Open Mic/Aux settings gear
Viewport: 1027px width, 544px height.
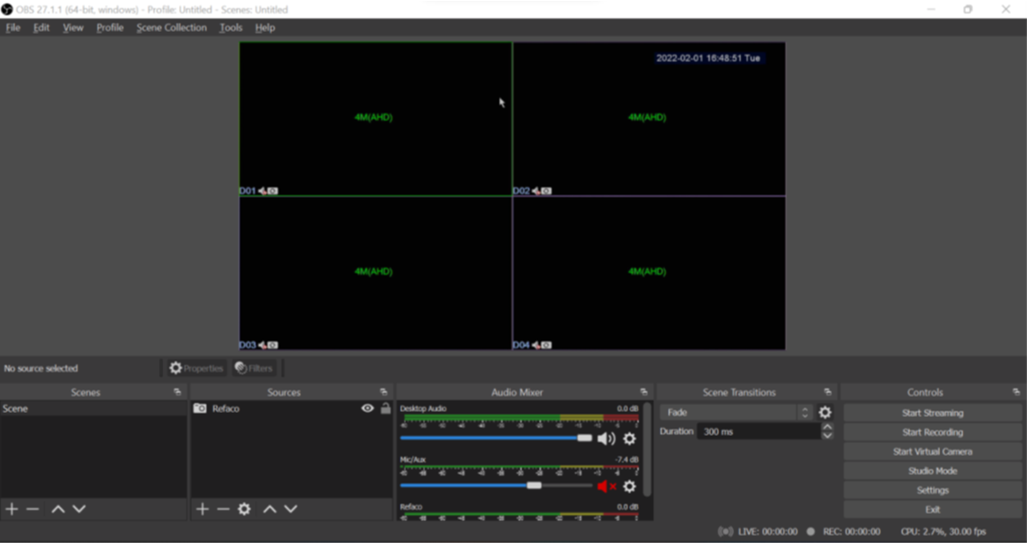pos(629,486)
